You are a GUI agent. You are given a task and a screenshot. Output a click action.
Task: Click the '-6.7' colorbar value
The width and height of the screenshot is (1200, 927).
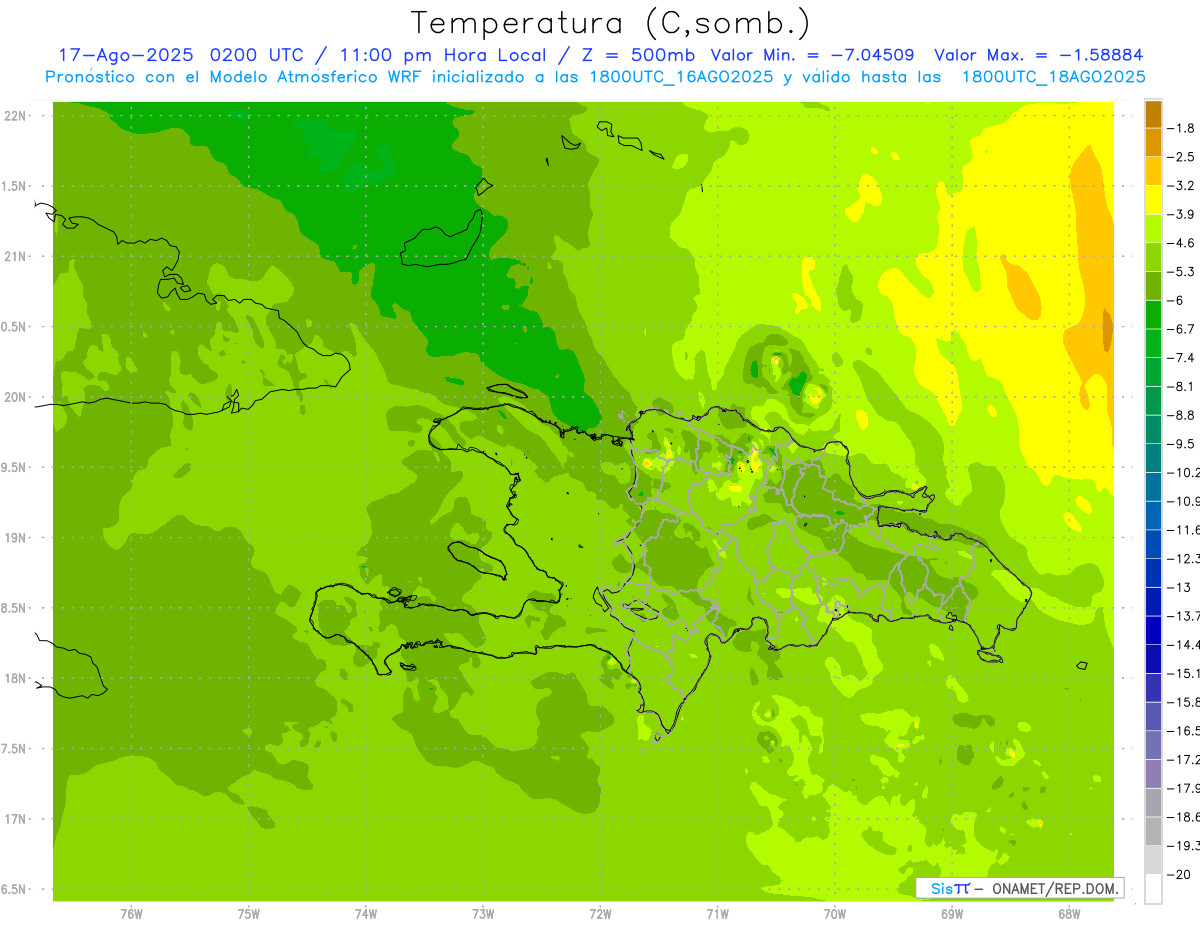[x=1182, y=329]
